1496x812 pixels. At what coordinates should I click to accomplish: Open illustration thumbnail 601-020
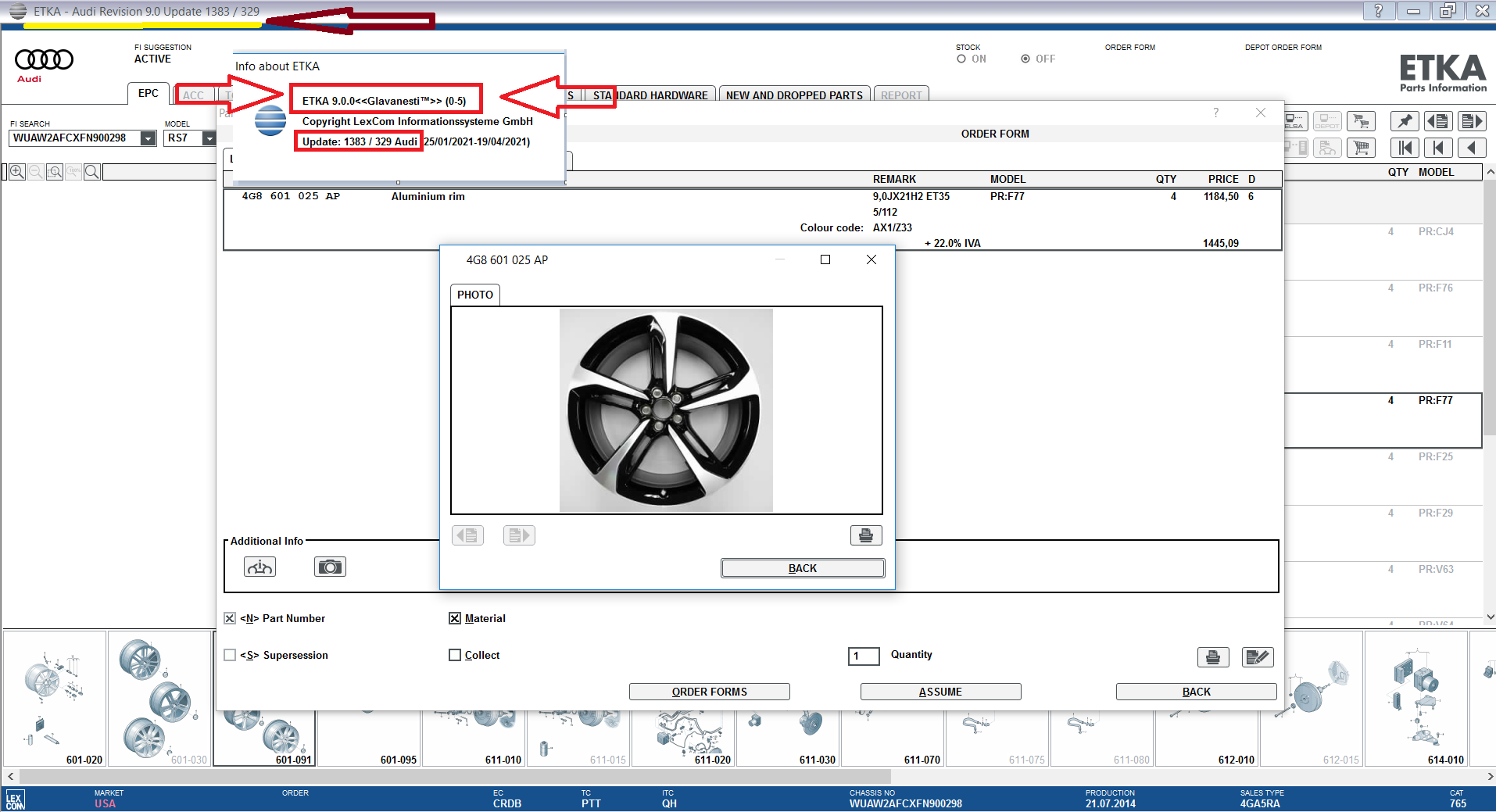point(55,699)
